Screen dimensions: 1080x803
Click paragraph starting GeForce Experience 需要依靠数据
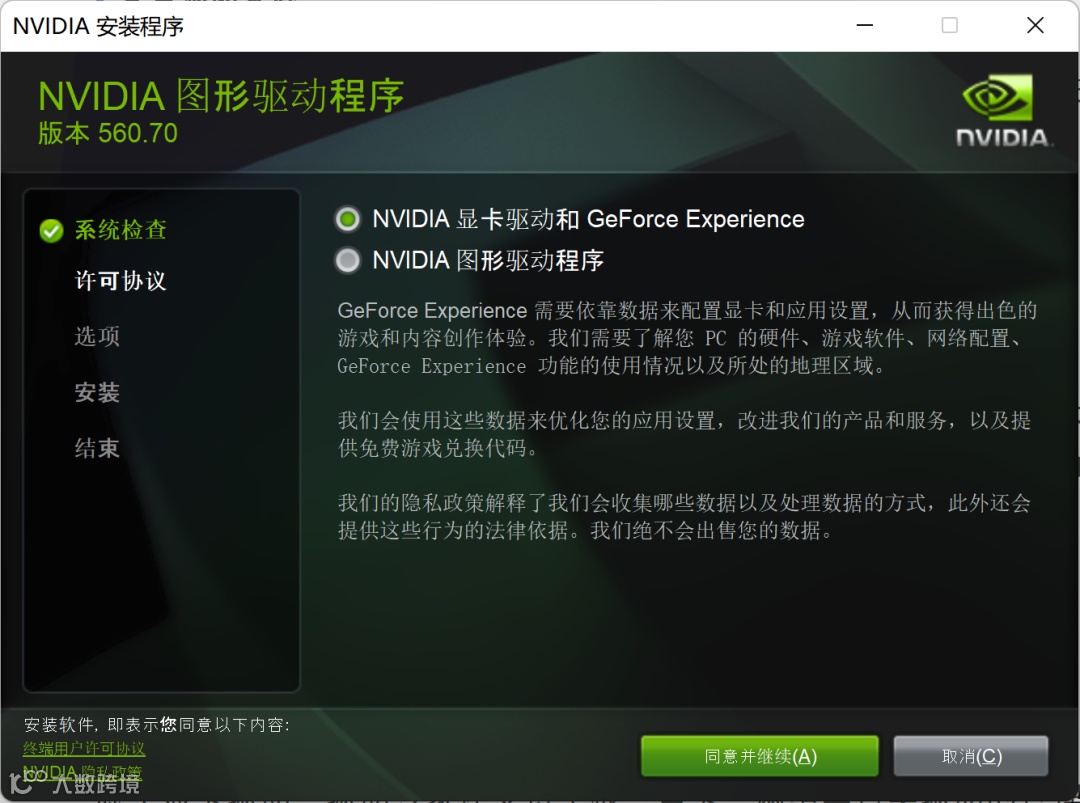click(687, 338)
